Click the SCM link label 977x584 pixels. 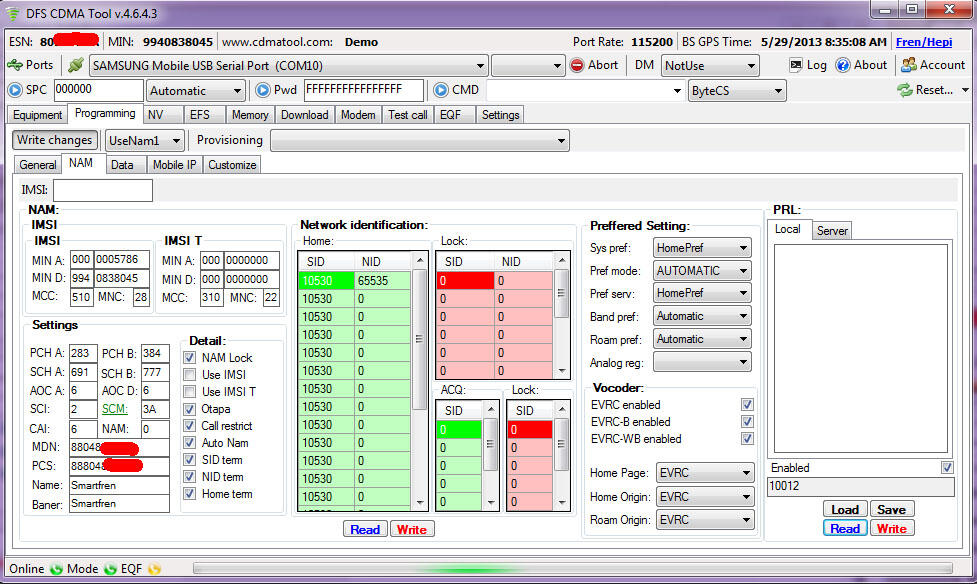click(115, 409)
